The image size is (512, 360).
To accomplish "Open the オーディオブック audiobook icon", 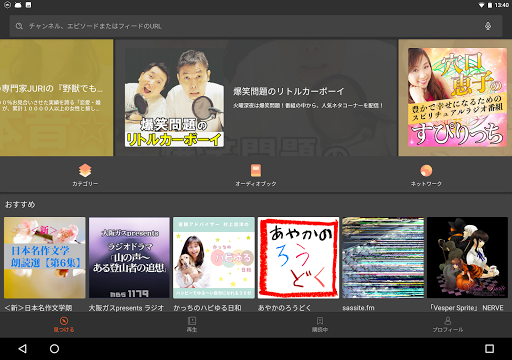I will click(256, 171).
